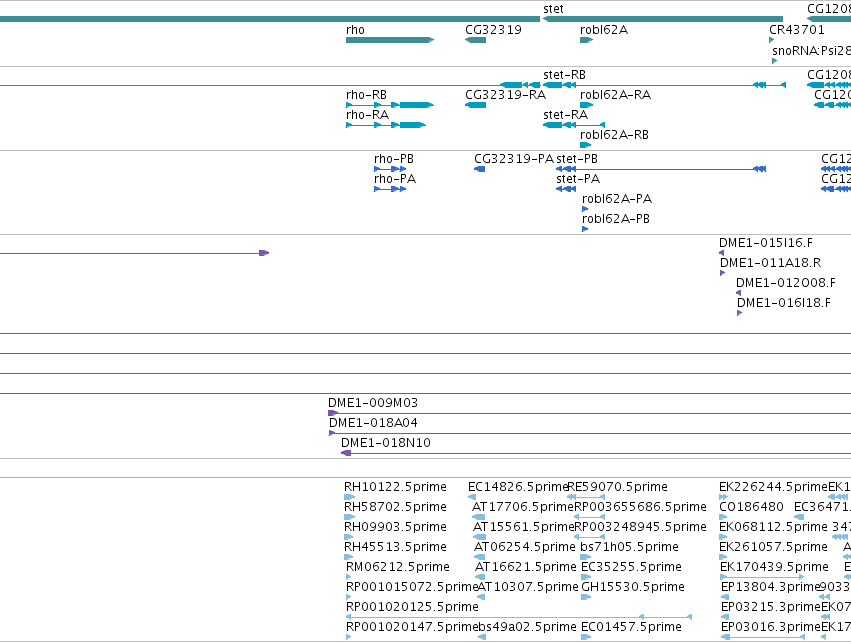Click the teal gene arrow under robl62A

[x=587, y=40]
